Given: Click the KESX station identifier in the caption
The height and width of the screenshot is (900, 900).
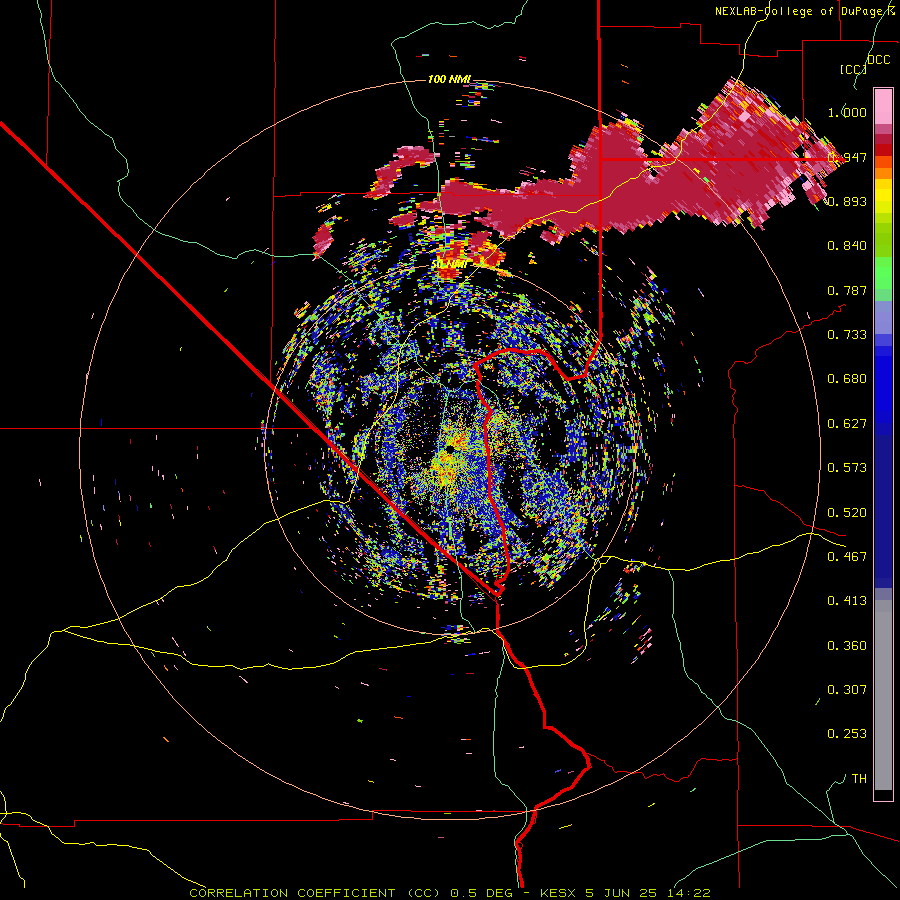Looking at the screenshot, I should pos(560,893).
